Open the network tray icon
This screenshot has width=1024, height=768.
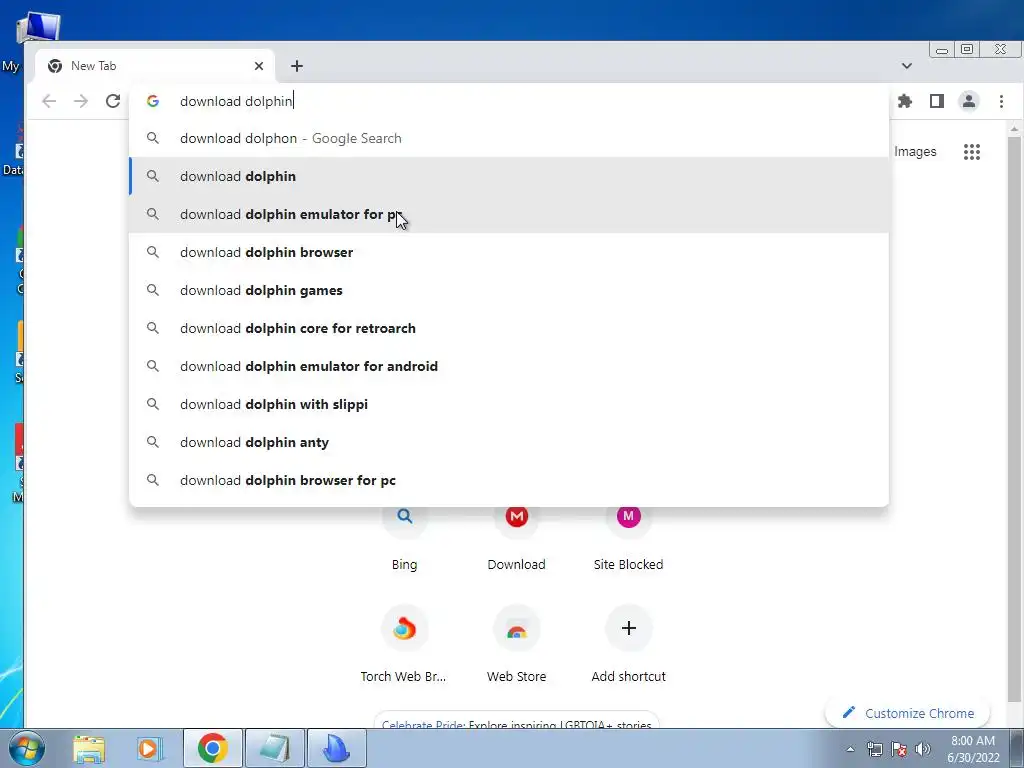pyautogui.click(x=874, y=749)
